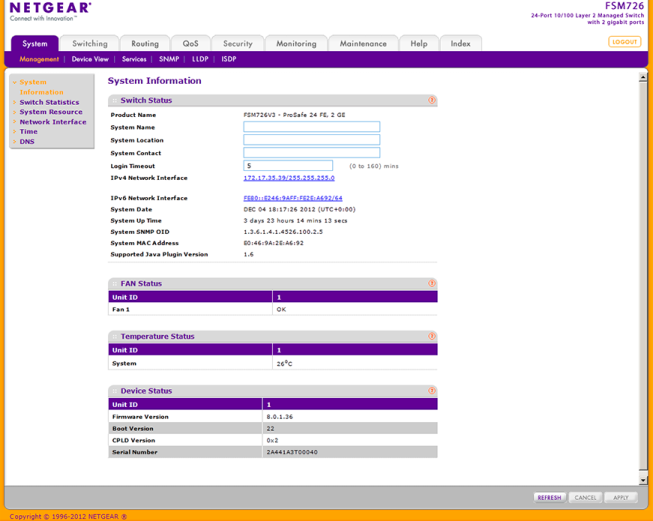The image size is (653, 521).
Task: Open the Index tab
Action: coord(460,44)
